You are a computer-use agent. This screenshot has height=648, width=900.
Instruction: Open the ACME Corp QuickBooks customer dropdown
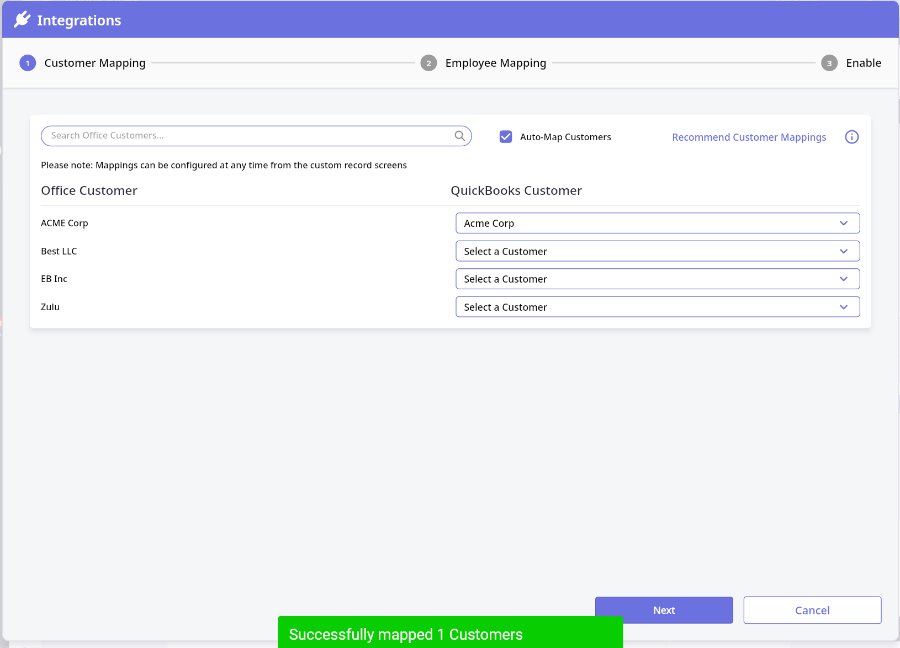coord(657,223)
